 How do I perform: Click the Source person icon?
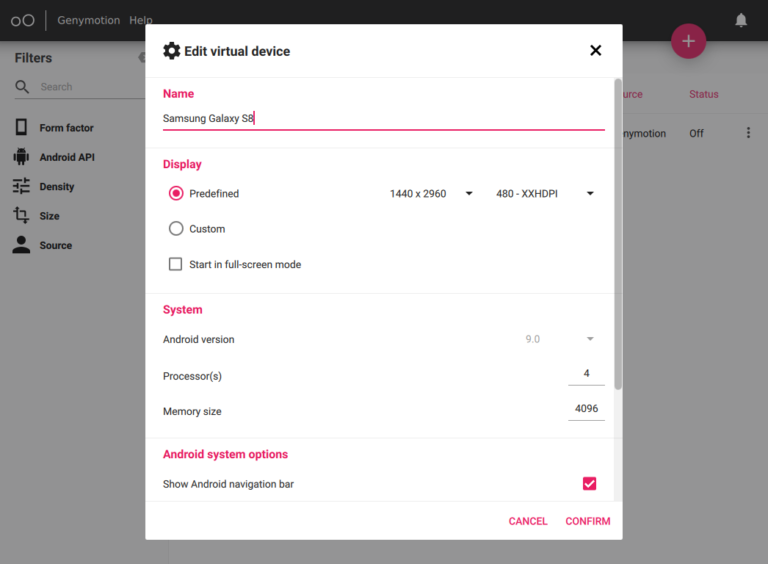pos(21,245)
